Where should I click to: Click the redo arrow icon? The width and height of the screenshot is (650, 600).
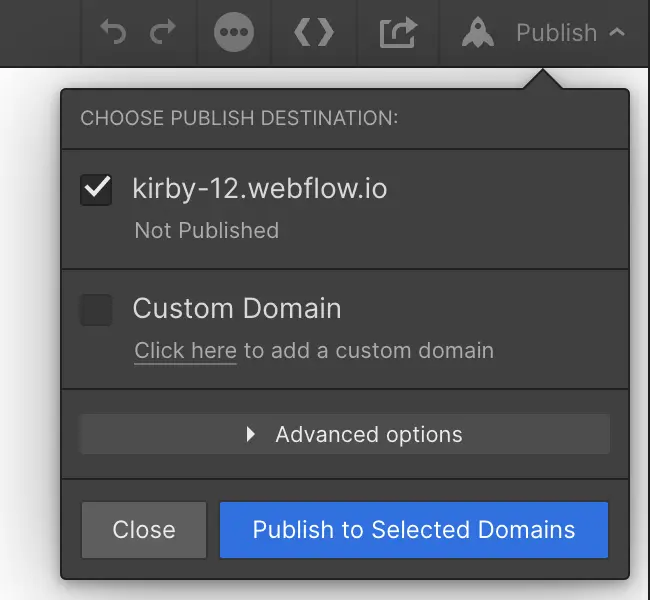[x=162, y=32]
